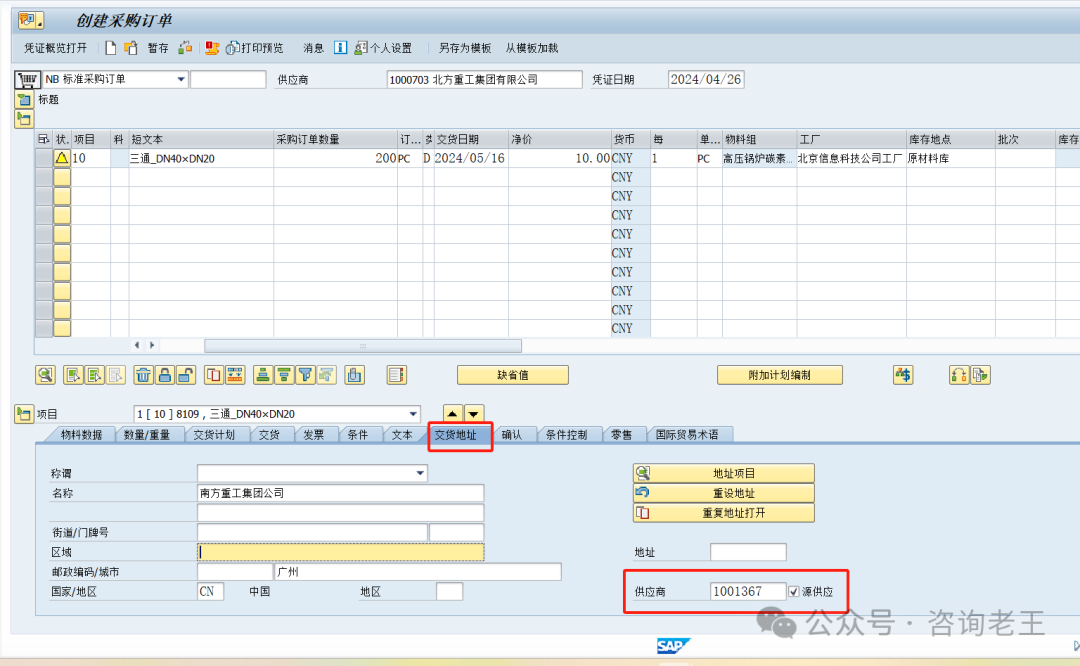Viewport: 1080px width, 666px height.
Task: Click the icon right of greyed filter
Action: point(355,375)
